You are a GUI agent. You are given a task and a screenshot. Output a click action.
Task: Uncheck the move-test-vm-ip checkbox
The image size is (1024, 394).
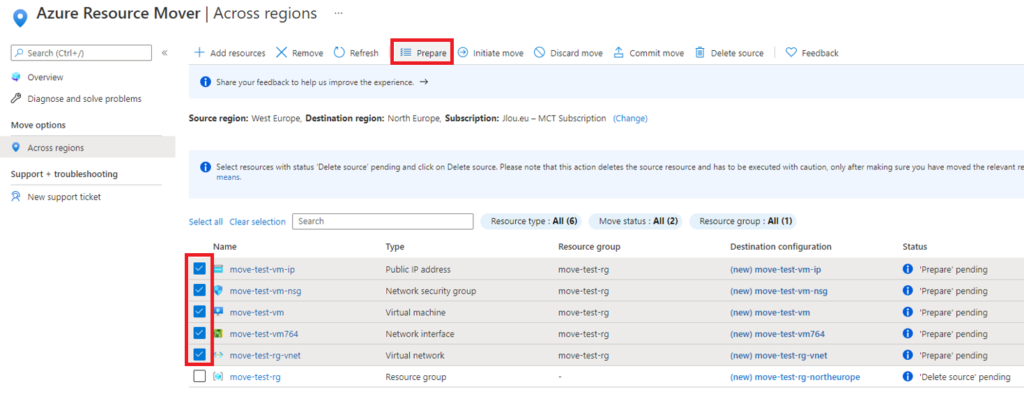[200, 269]
